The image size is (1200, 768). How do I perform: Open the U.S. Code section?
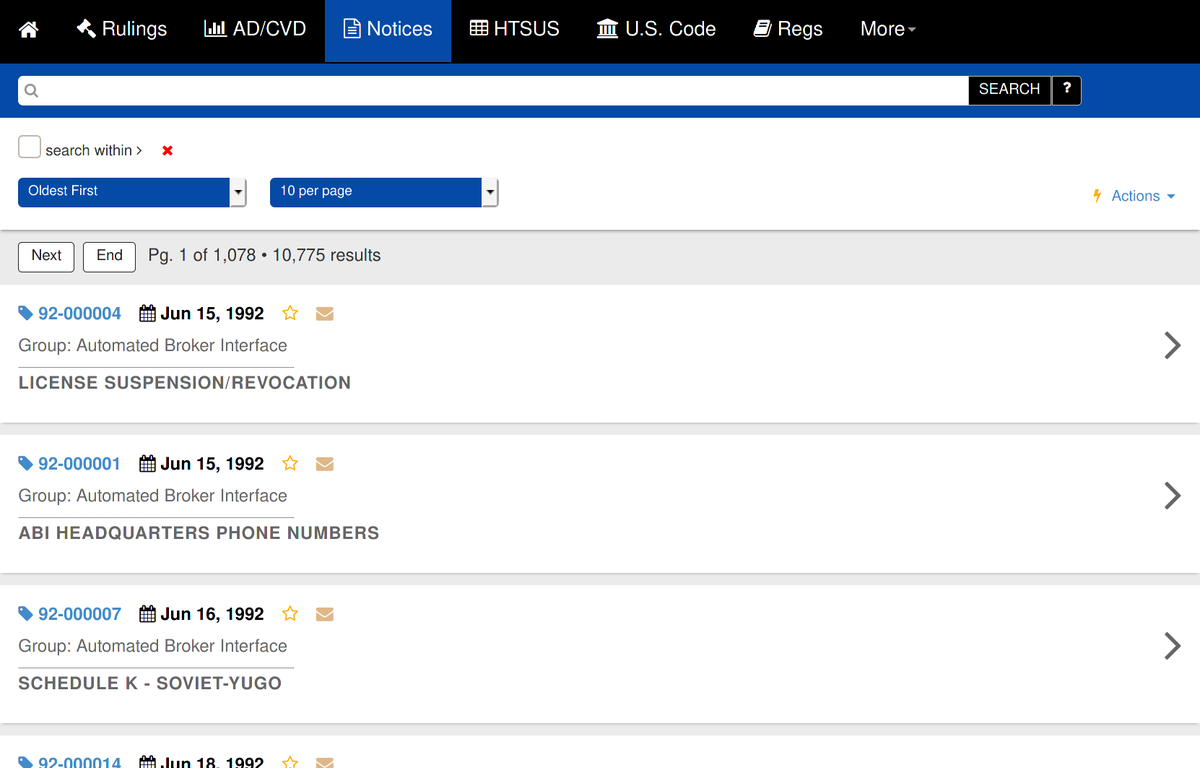(656, 29)
